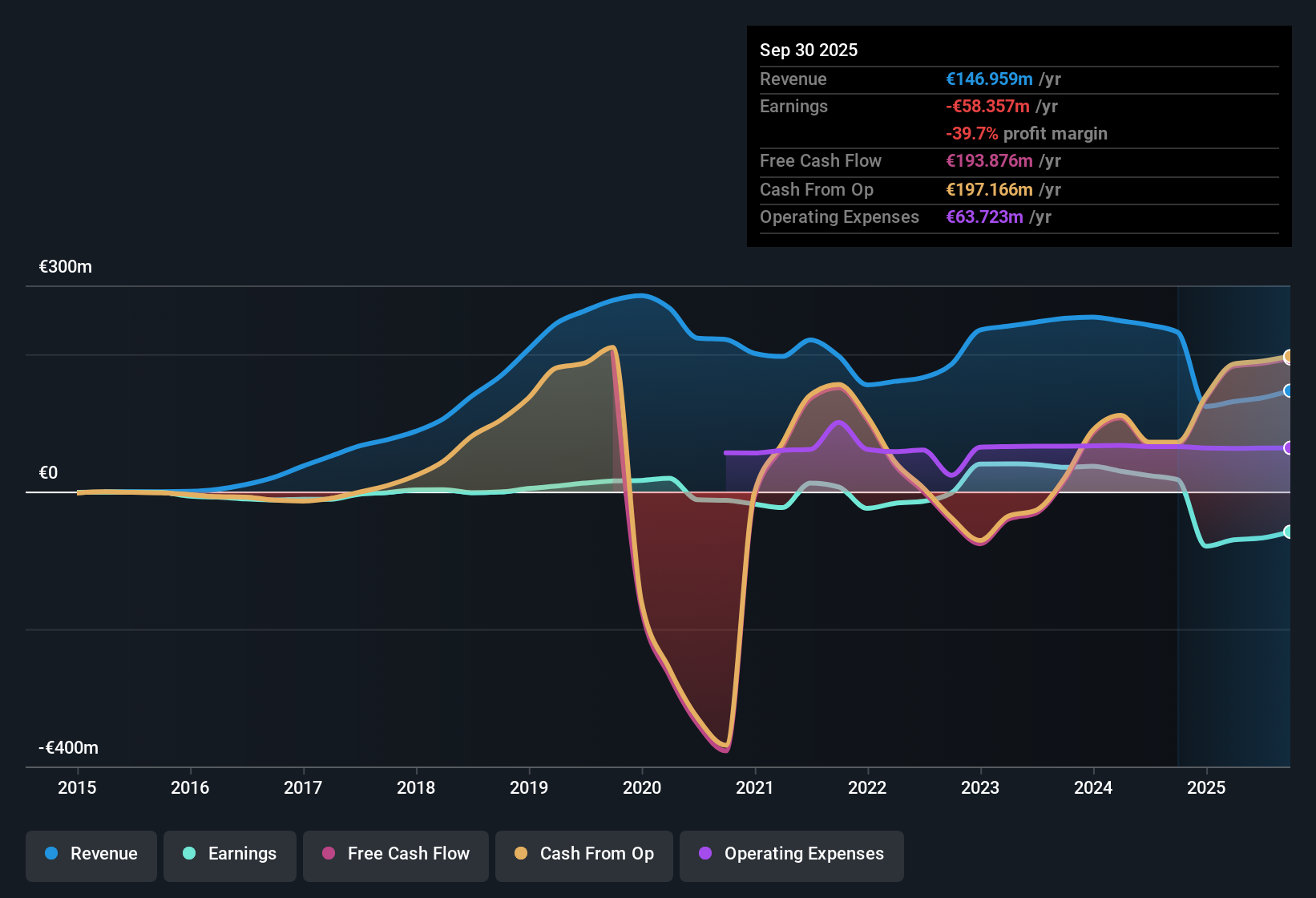Viewport: 1316px width, 898px height.
Task: Expand the Cash From Op legend entry
Action: pyautogui.click(x=583, y=854)
